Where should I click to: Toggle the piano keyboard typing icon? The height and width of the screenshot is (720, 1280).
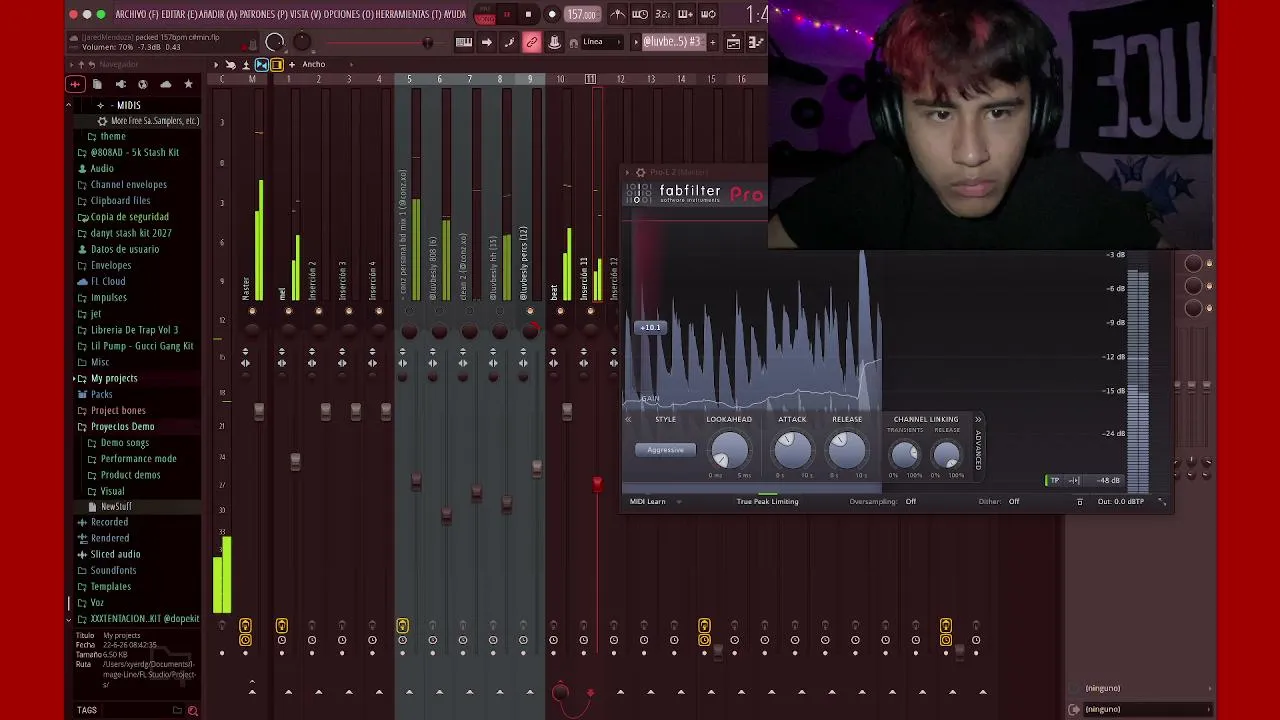point(464,42)
